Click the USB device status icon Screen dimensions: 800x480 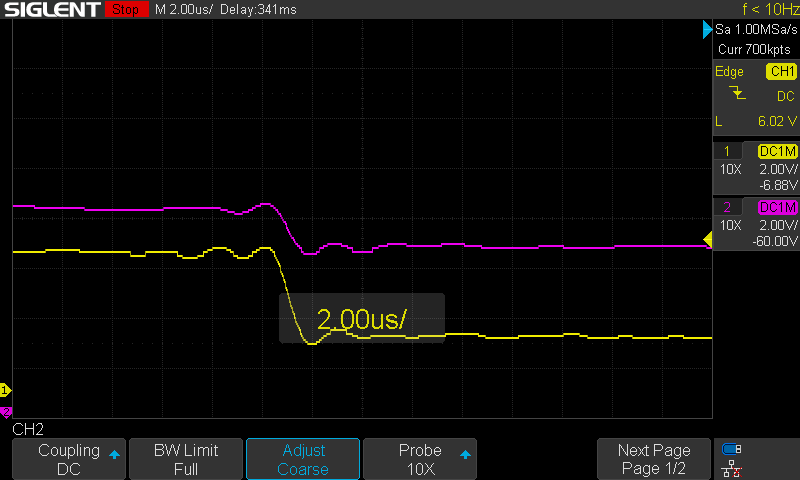point(732,449)
